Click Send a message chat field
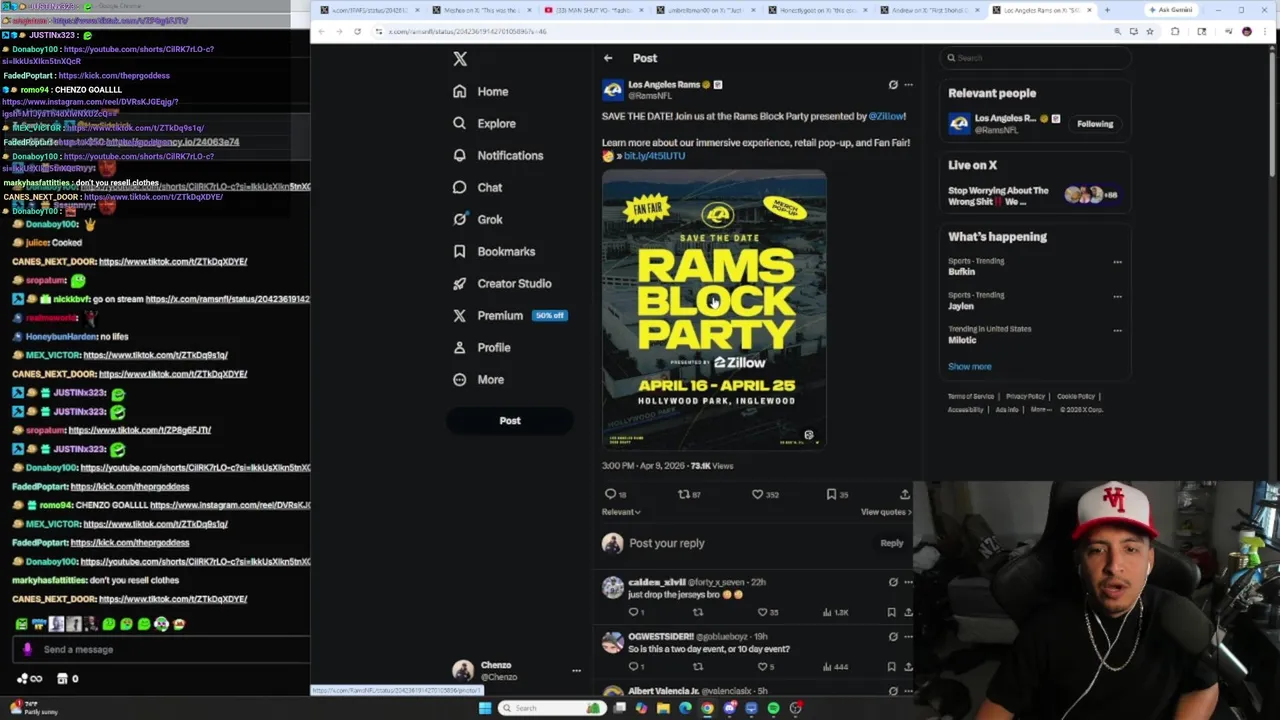The height and width of the screenshot is (720, 1280). point(160,650)
